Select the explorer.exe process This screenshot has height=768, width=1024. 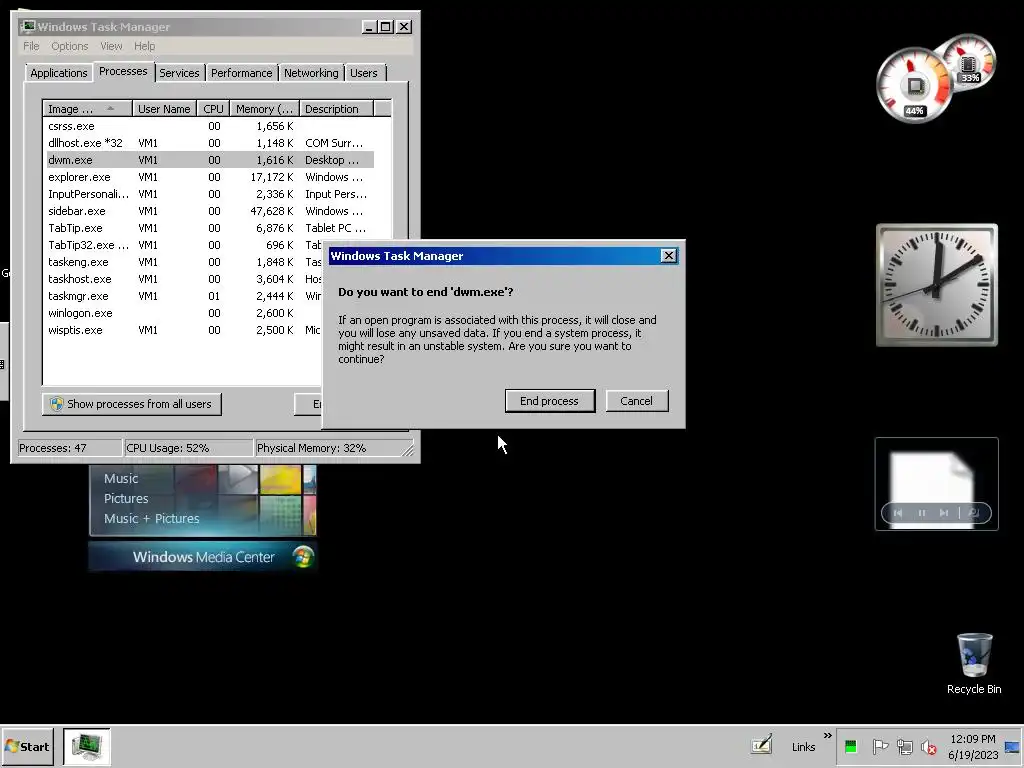point(210,177)
